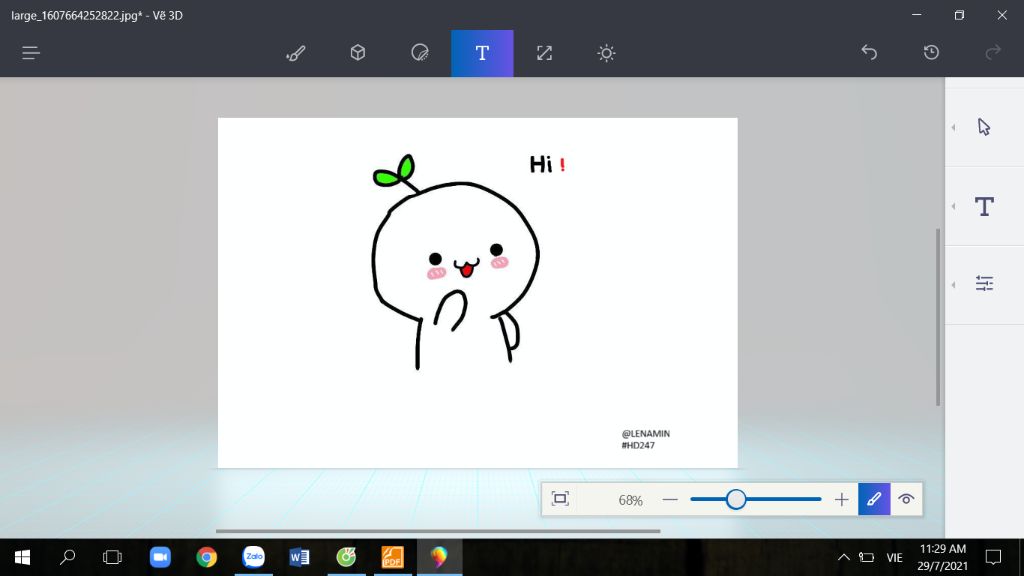Click the horizontal scrollbar below the canvas

pos(438,531)
